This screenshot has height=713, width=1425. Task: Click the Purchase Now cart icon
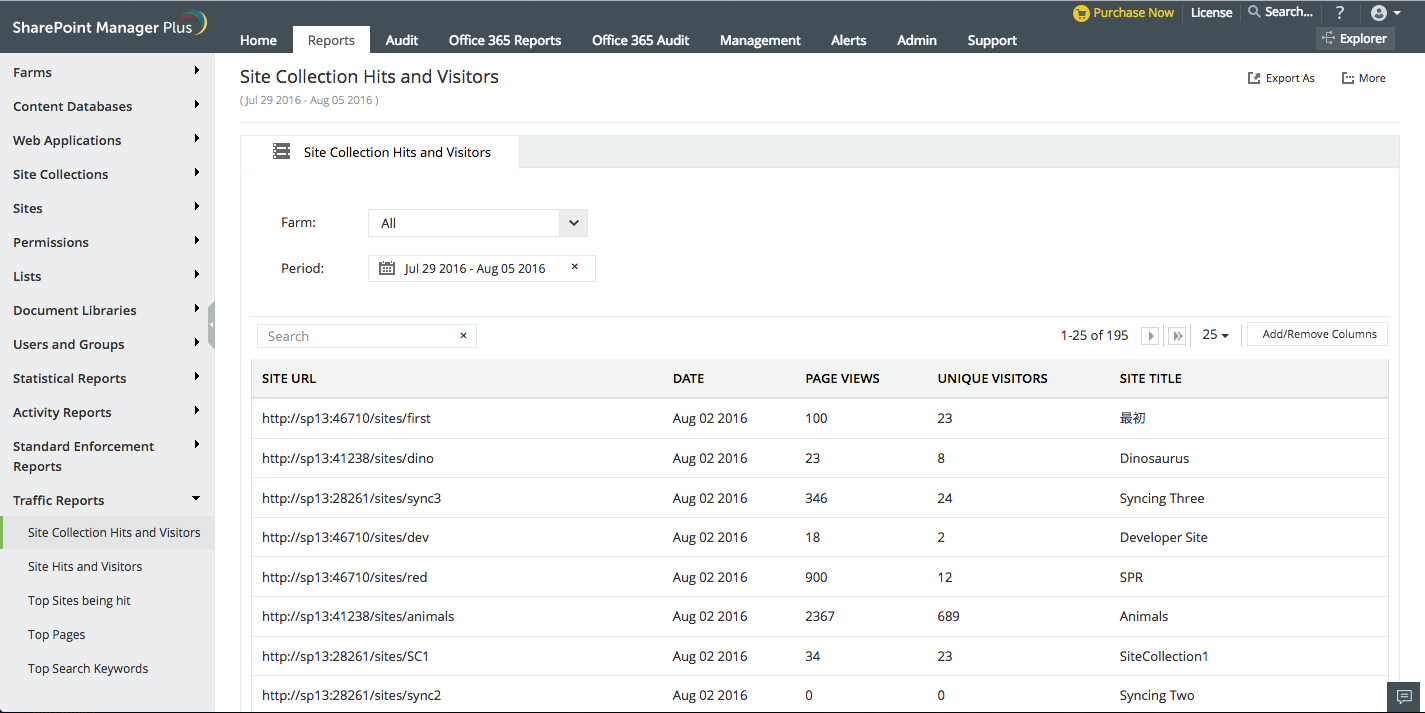click(1081, 13)
